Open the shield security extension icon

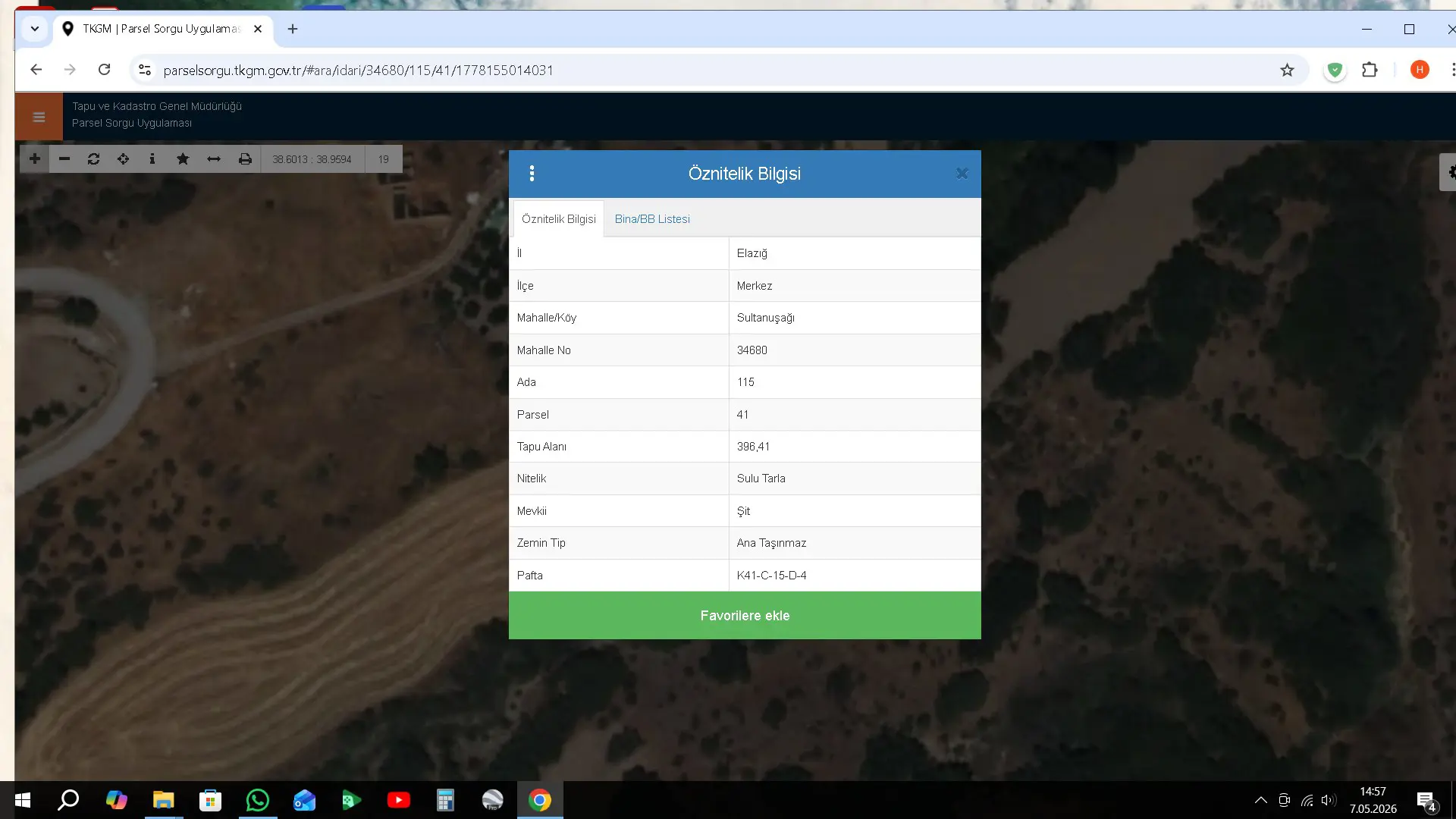point(1335,71)
